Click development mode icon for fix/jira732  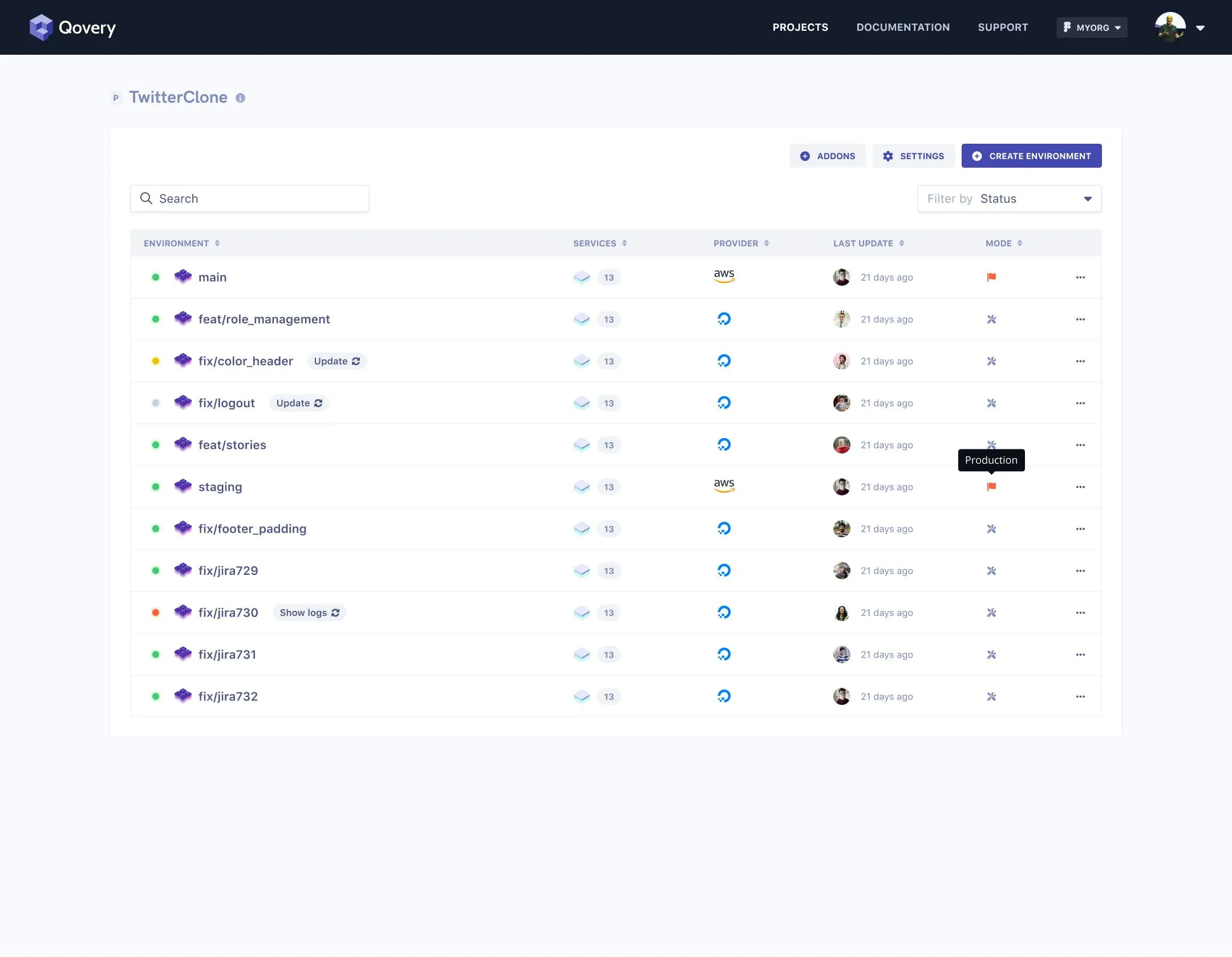click(x=991, y=696)
